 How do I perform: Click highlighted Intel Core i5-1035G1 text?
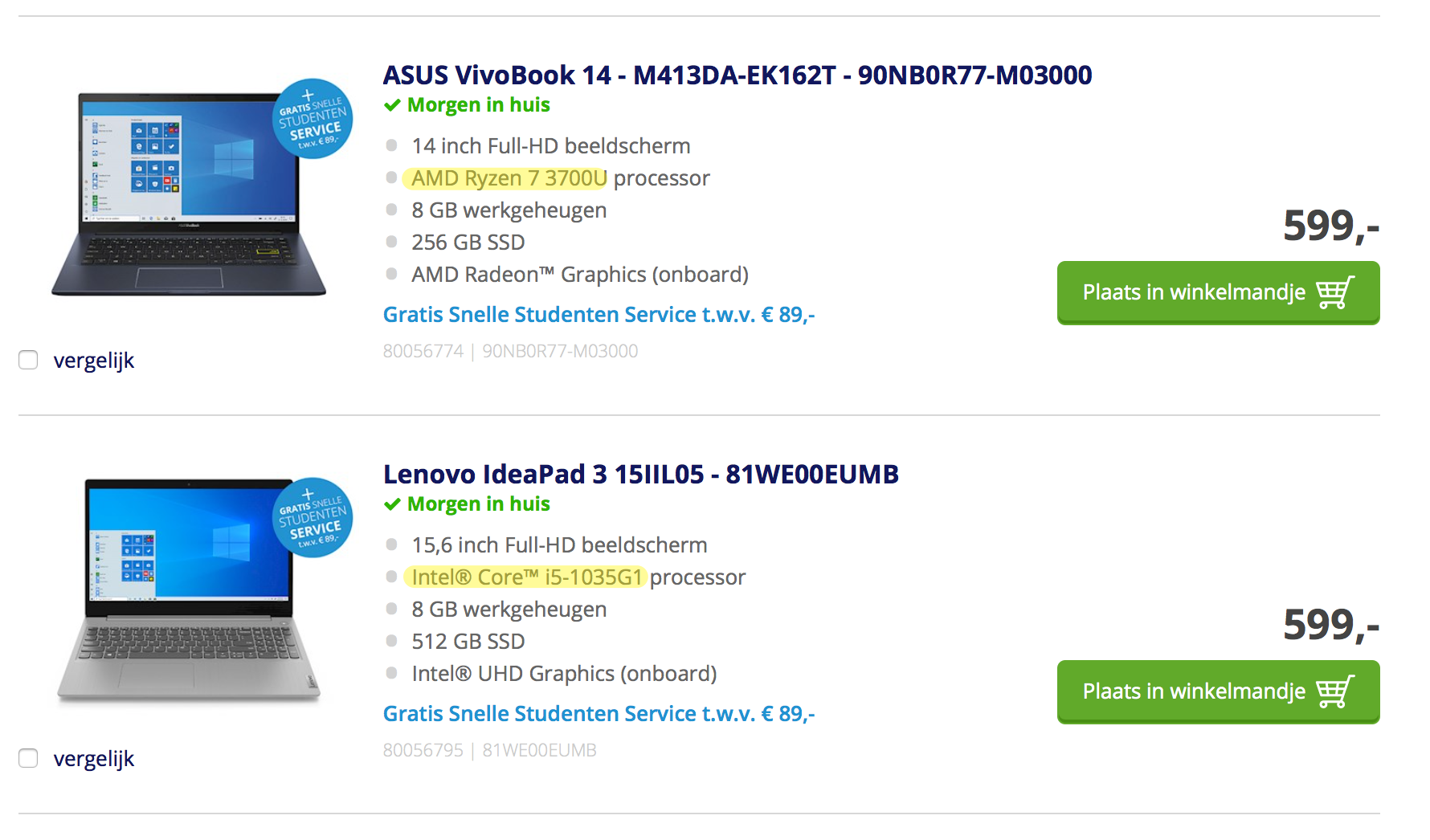(x=526, y=577)
